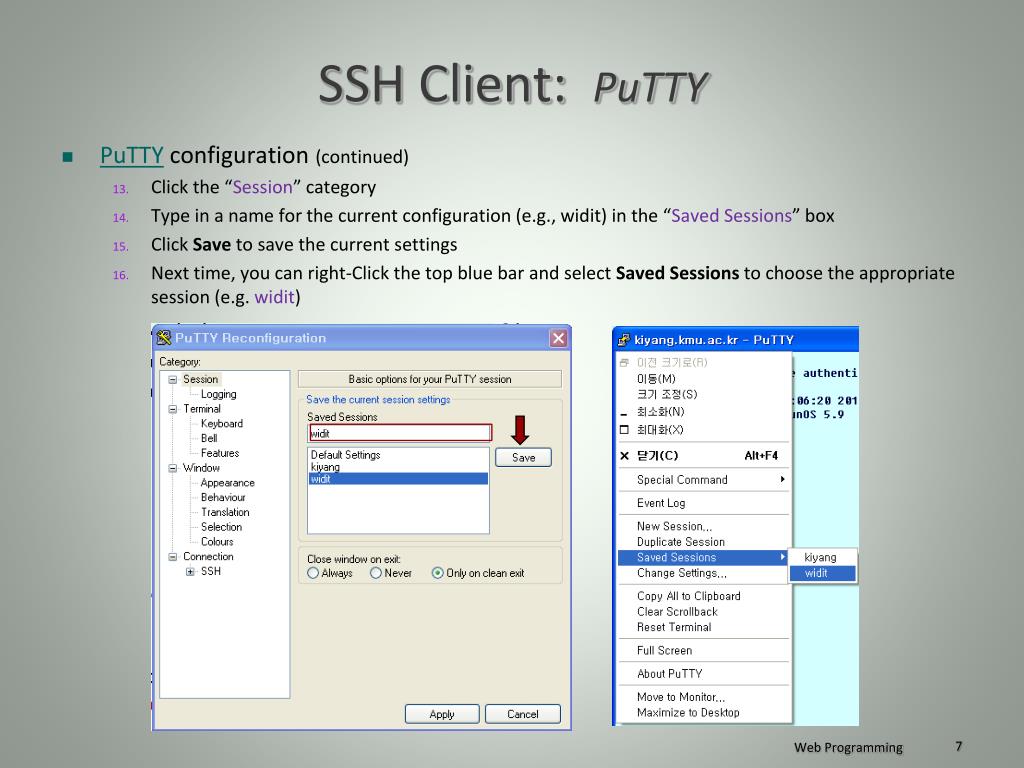Collapse the Window tree node
This screenshot has height=768, width=1024.
tap(172, 468)
